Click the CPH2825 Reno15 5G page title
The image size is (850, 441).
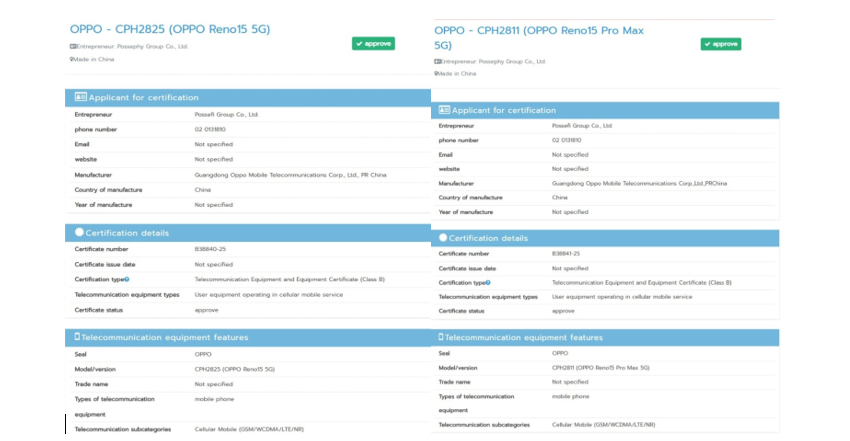170,29
